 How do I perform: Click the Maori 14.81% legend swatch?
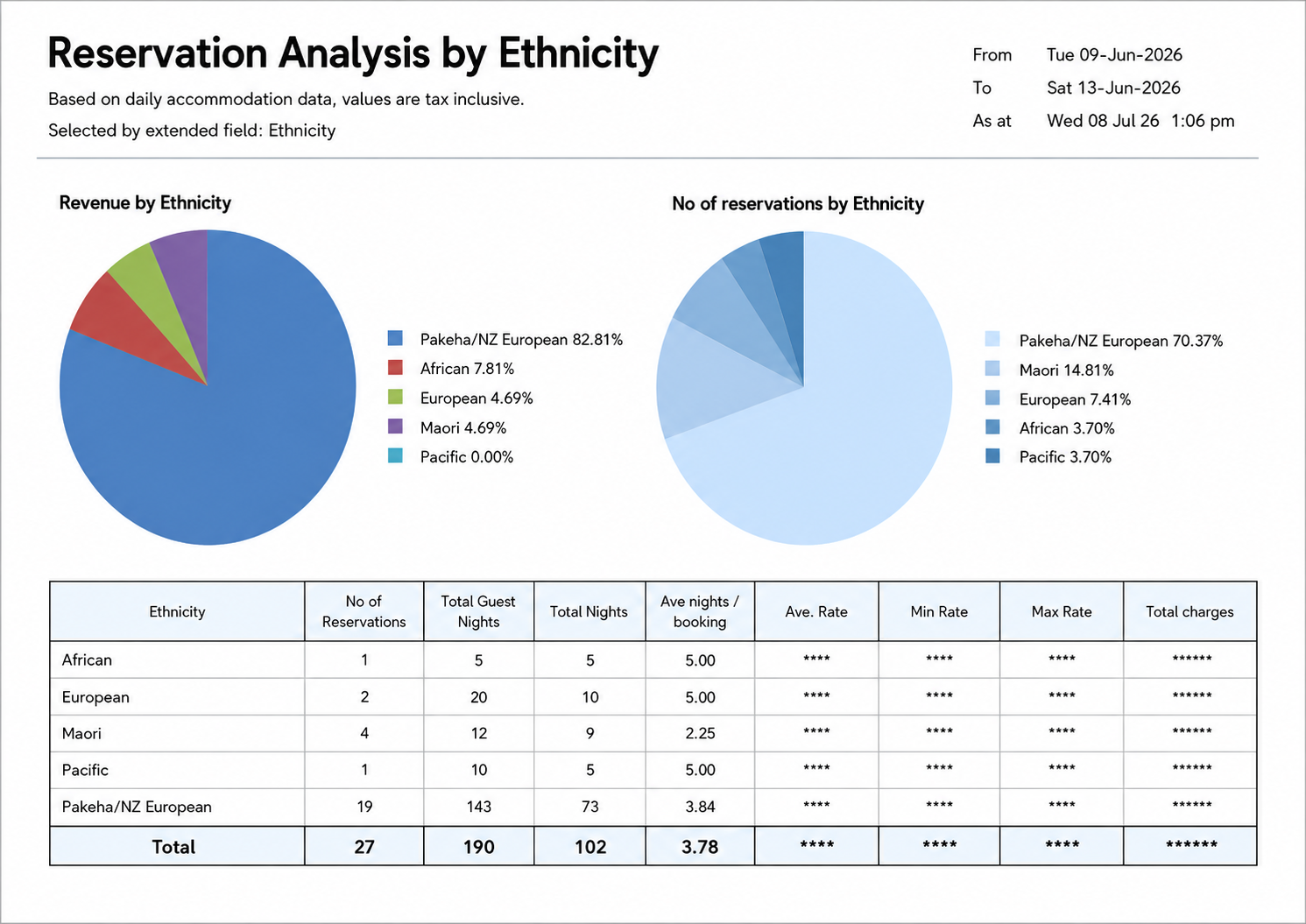[x=992, y=369]
